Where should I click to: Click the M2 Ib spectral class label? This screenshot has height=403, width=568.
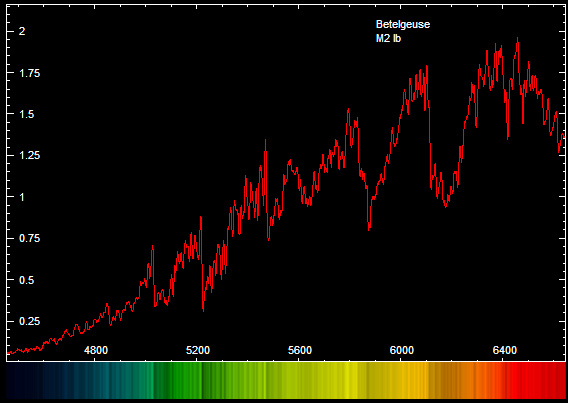(388, 38)
